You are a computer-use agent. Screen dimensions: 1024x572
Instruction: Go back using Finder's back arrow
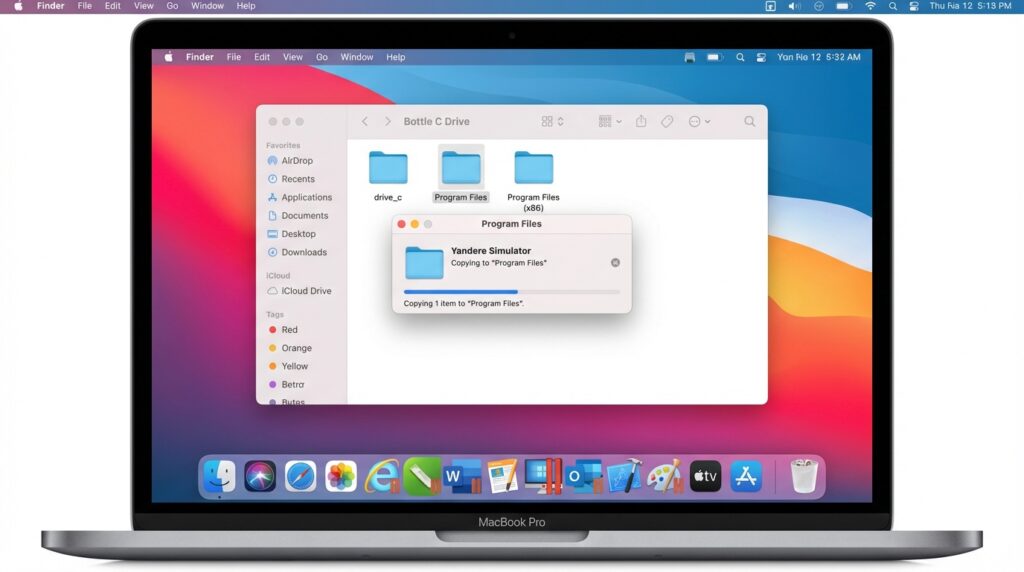[365, 121]
